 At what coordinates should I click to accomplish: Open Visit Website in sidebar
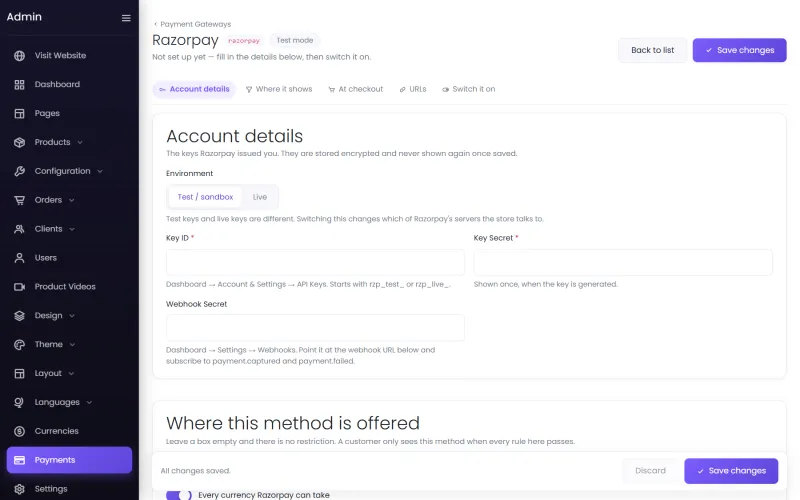tap(60, 56)
